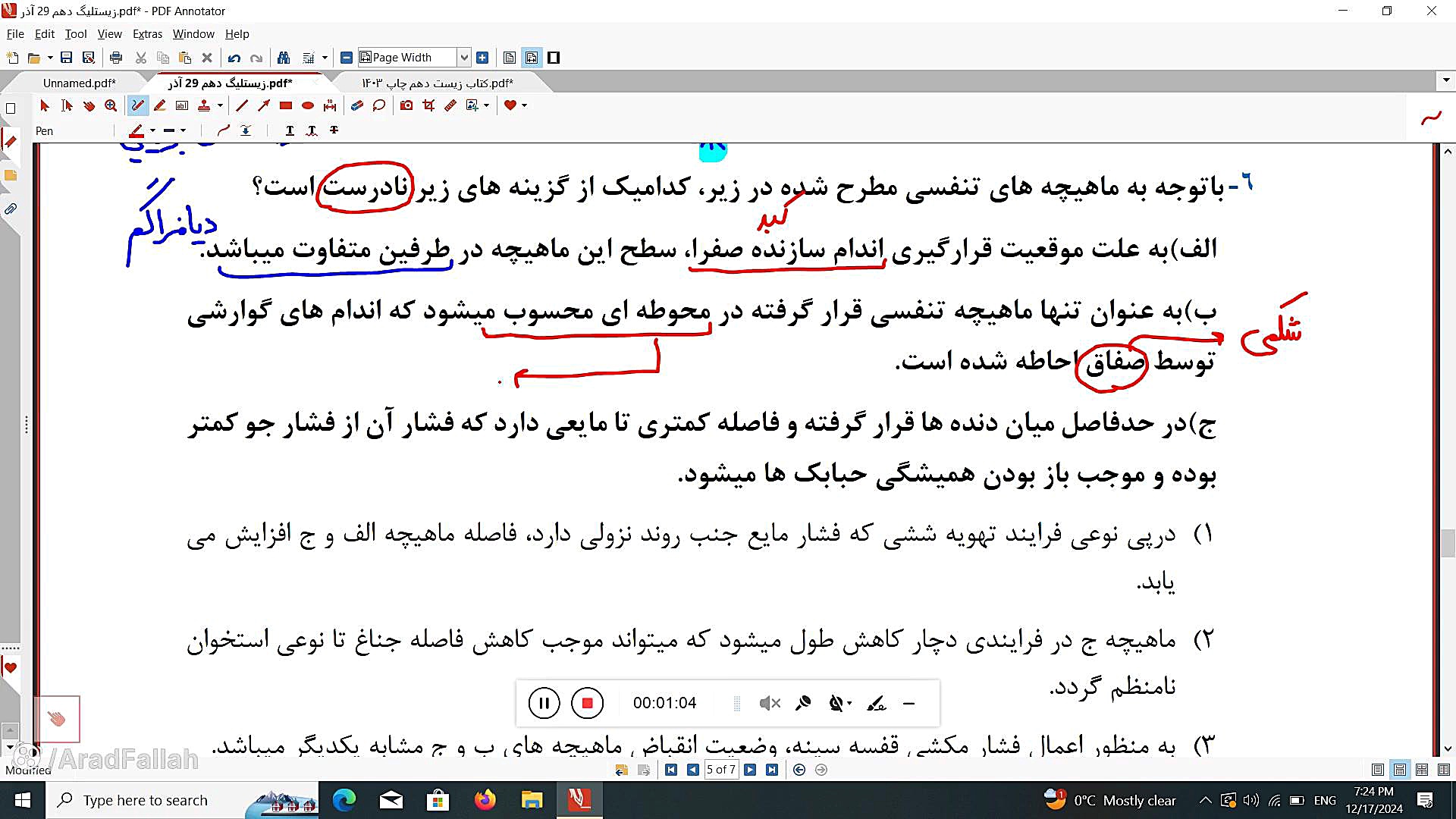The height and width of the screenshot is (819, 1456).
Task: Expand the pen color dropdown arrow
Action: tap(152, 130)
